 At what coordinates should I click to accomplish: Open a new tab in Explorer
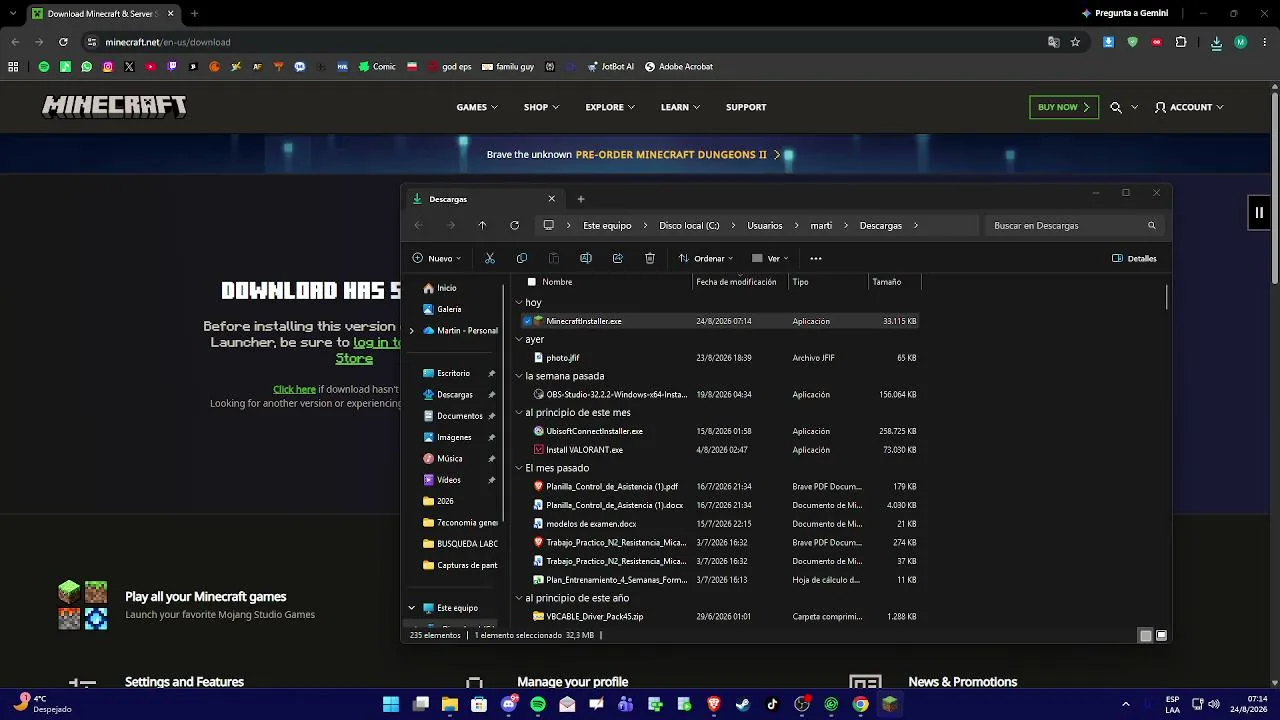[x=581, y=199]
